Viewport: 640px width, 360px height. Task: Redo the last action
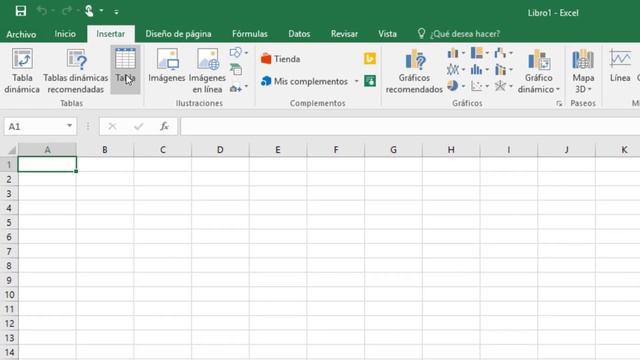click(x=66, y=11)
